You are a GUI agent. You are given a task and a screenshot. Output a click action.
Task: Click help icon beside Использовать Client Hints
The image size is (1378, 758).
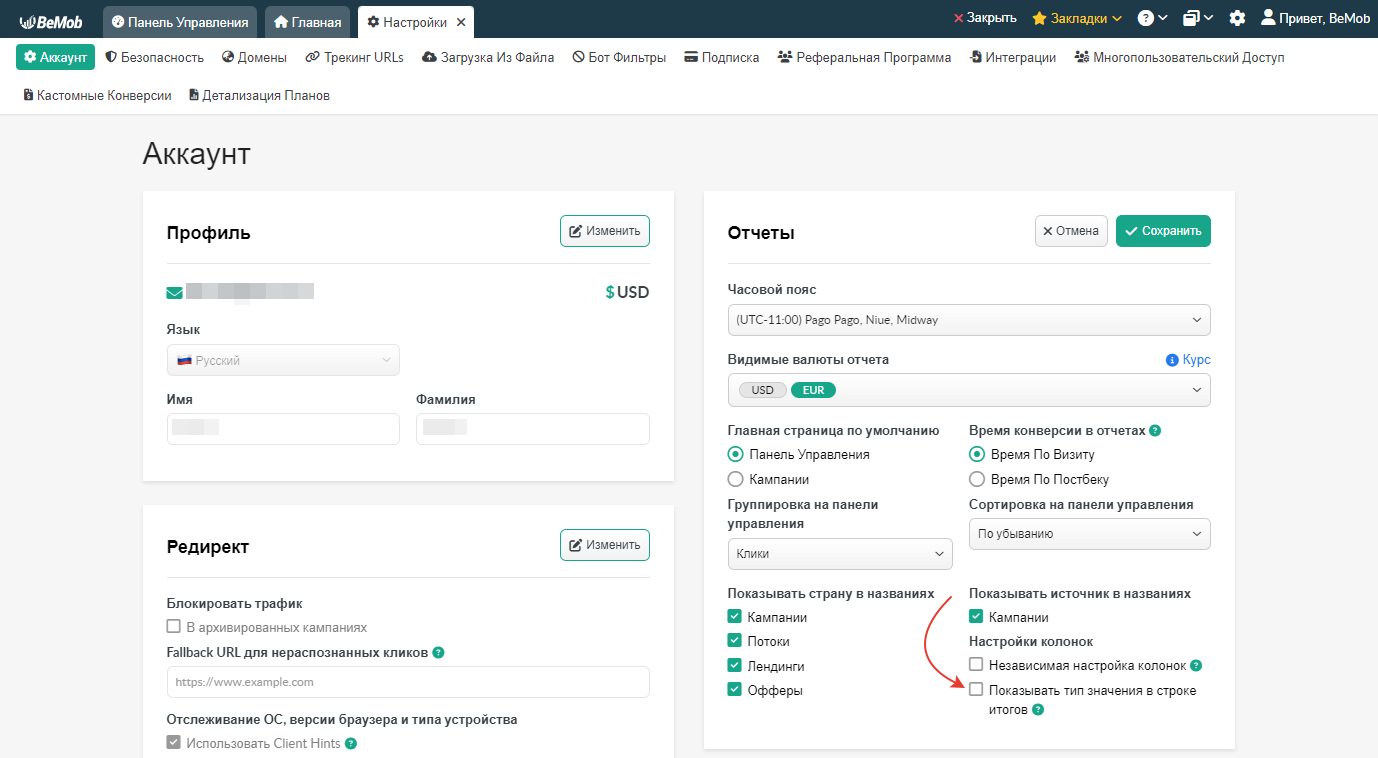[351, 743]
